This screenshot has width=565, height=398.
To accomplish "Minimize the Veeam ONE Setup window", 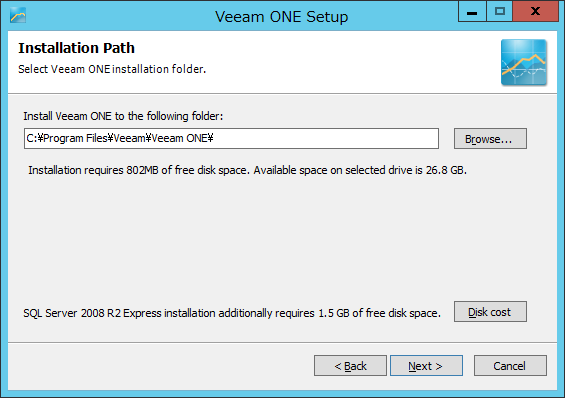I will pos(472,12).
